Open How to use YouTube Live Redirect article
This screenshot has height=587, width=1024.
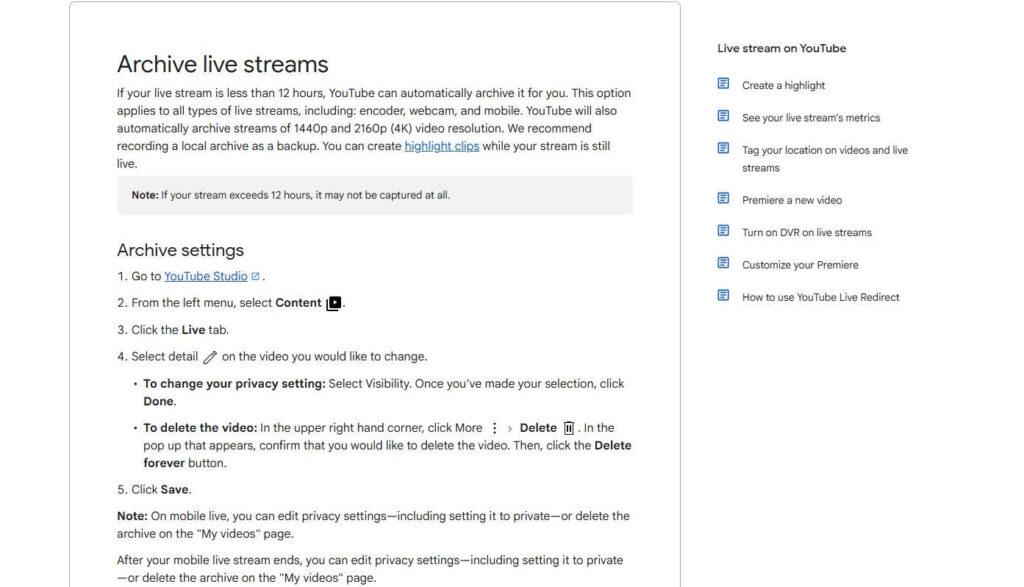(x=820, y=298)
